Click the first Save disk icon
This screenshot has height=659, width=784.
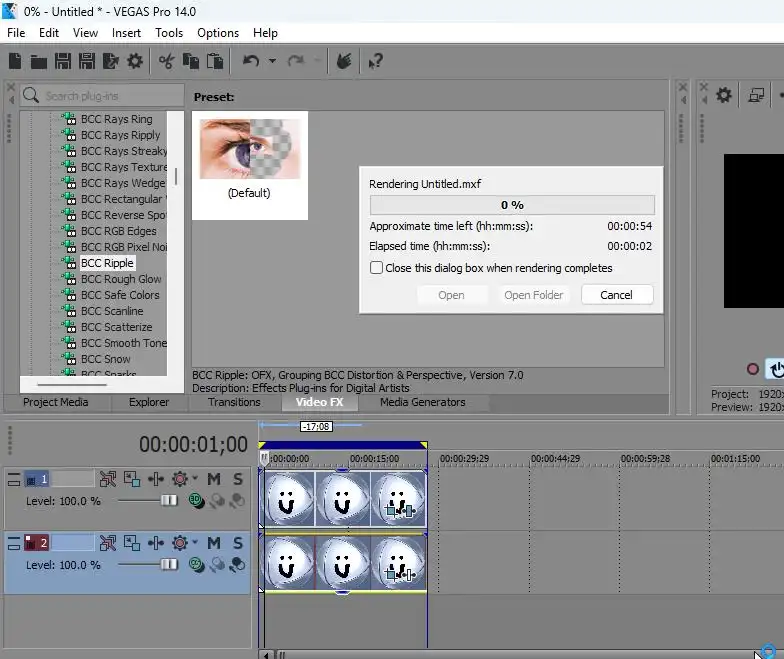[x=62, y=62]
